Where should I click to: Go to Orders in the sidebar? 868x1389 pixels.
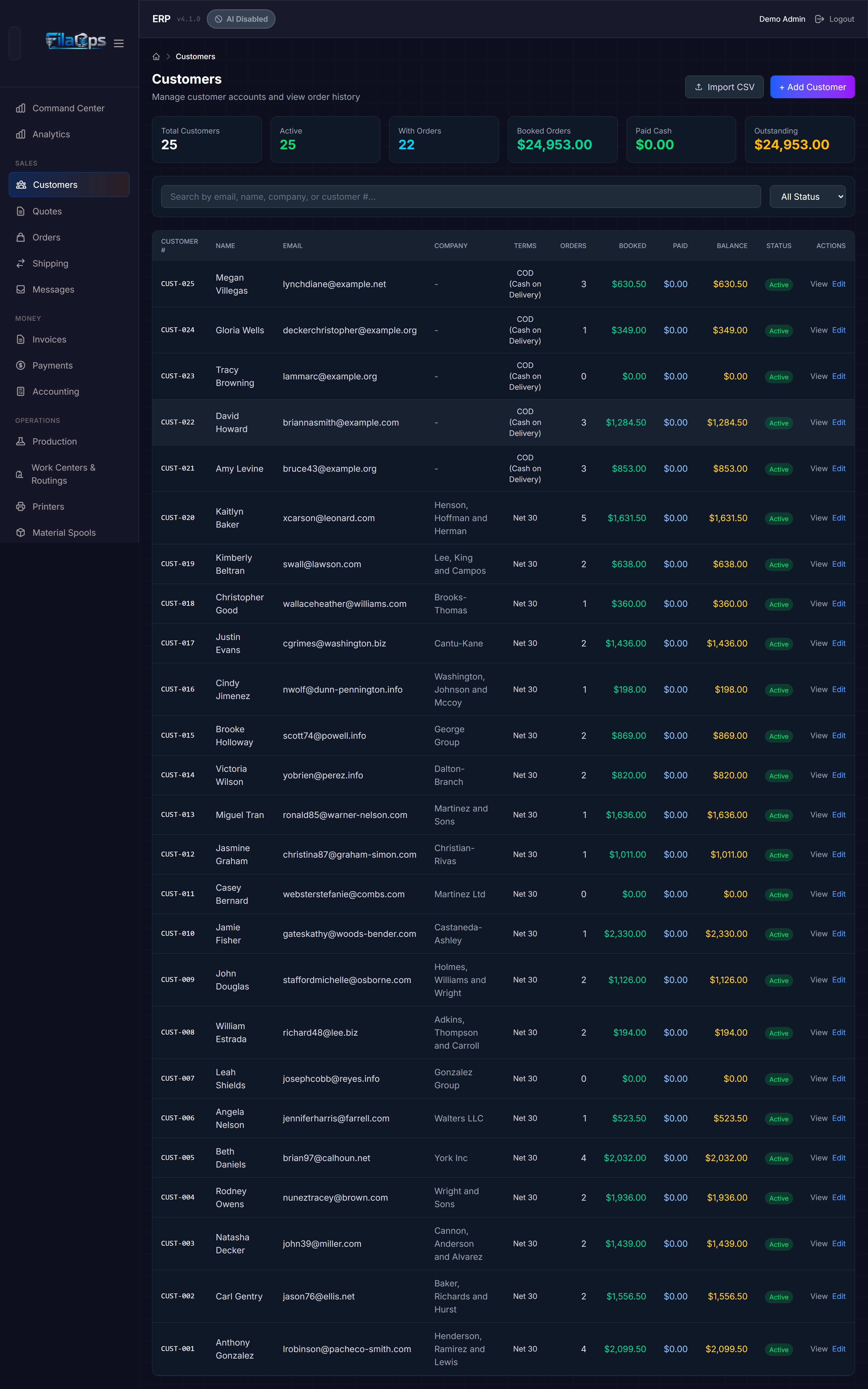pyautogui.click(x=69, y=237)
